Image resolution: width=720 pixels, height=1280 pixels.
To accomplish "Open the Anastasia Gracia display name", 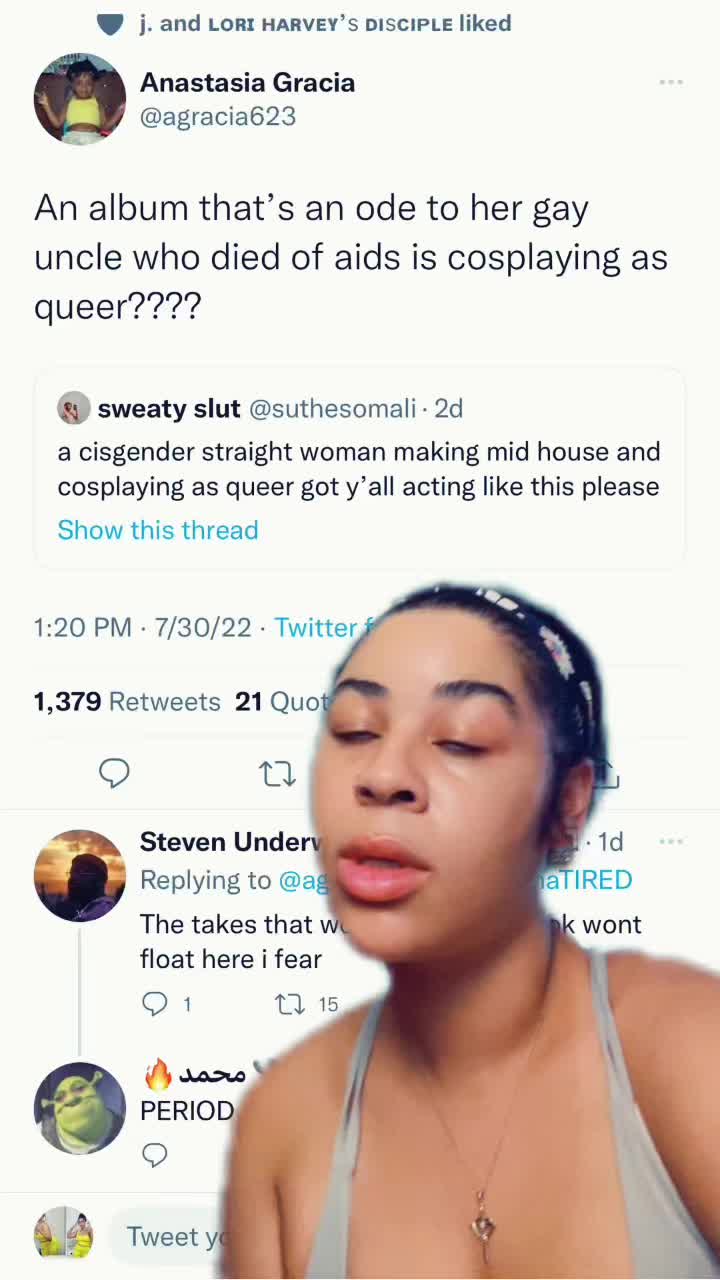I will [x=247, y=82].
